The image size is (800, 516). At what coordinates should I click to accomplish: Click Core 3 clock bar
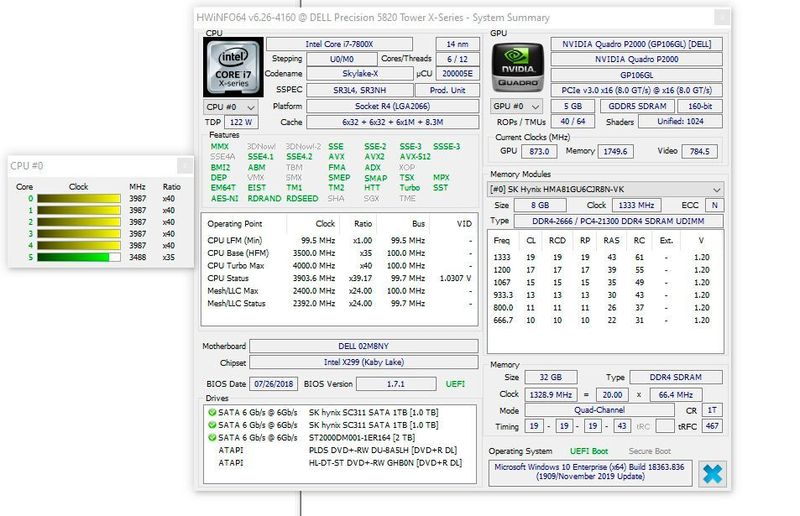pyautogui.click(x=79, y=234)
